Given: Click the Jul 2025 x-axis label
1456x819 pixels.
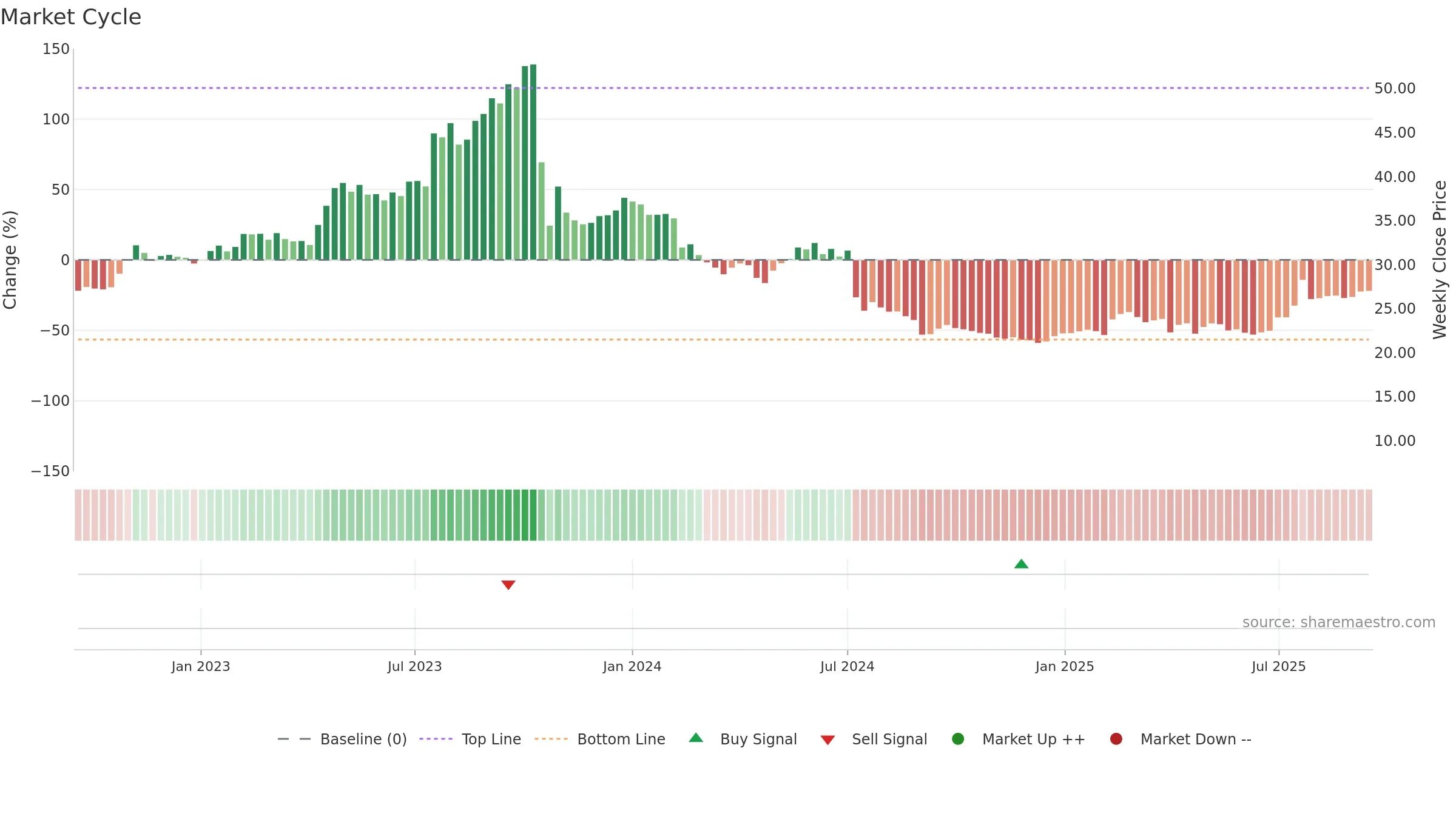Looking at the screenshot, I should coord(1279,667).
